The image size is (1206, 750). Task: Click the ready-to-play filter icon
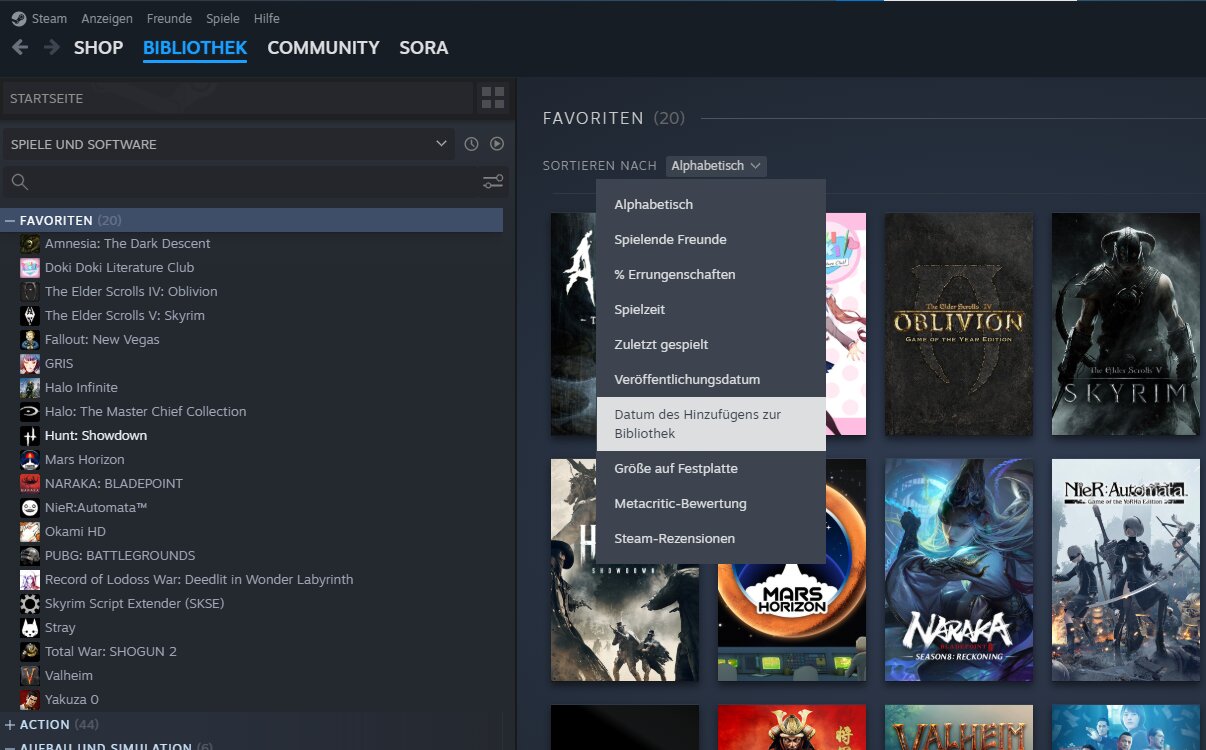(497, 144)
